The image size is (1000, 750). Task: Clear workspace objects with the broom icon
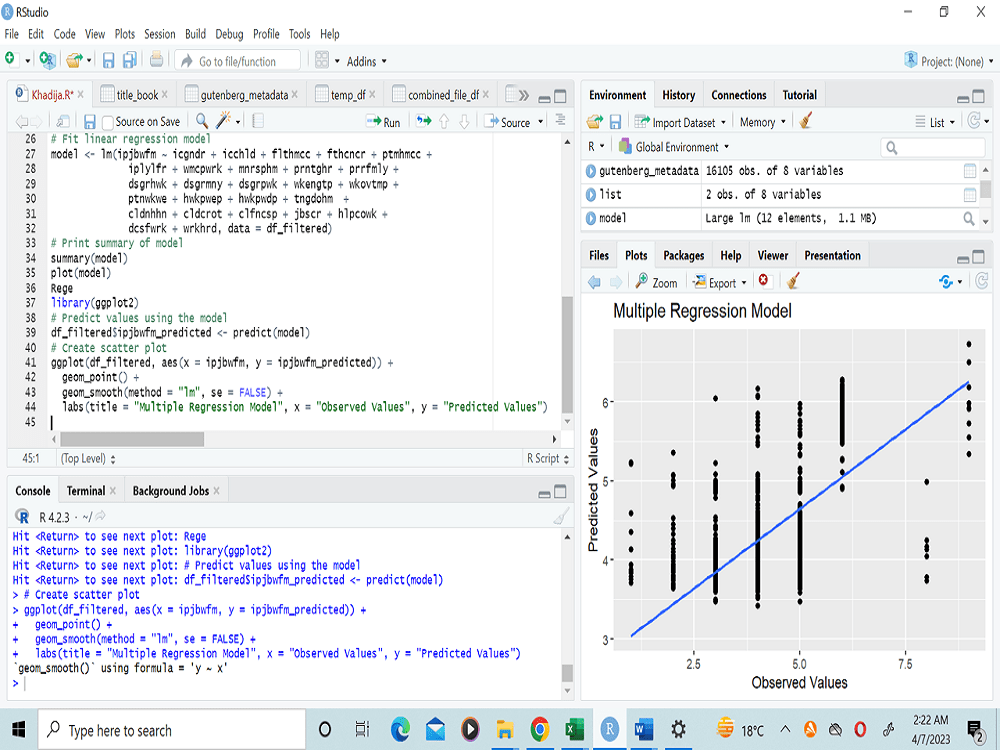point(806,120)
